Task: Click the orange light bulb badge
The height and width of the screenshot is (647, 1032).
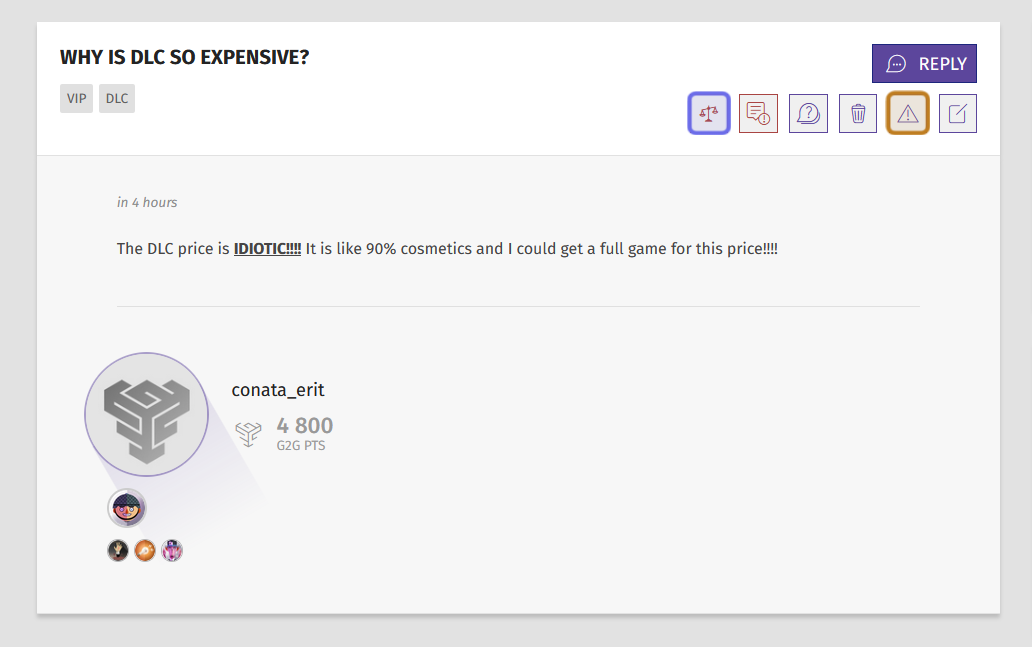Action: (x=145, y=550)
